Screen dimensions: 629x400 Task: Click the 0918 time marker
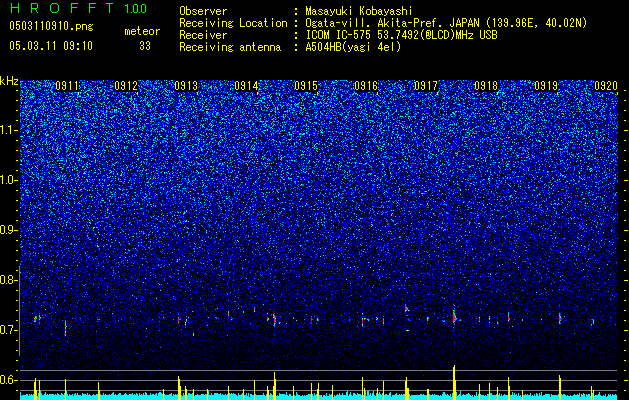[486, 86]
